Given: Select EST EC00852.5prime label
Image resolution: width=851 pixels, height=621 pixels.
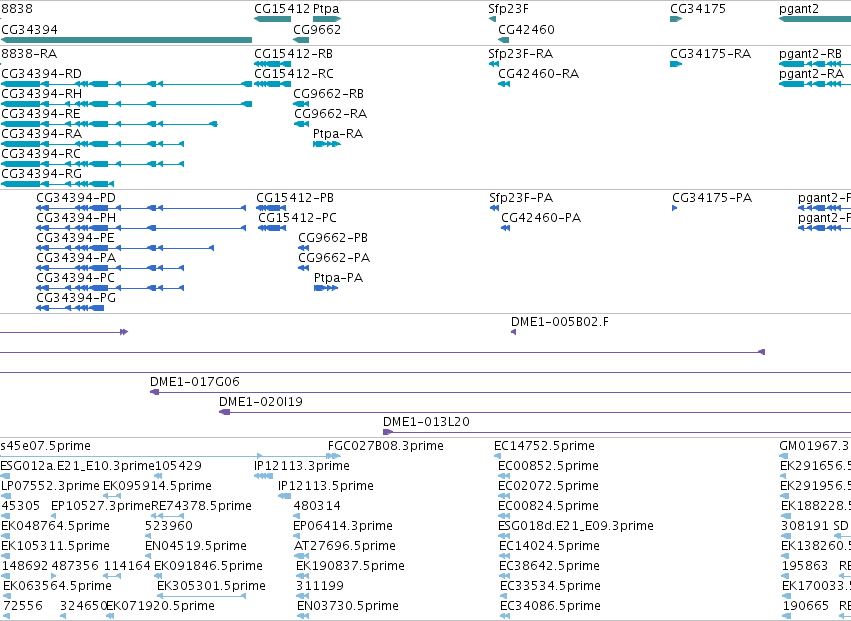Looking at the screenshot, I should [549, 466].
